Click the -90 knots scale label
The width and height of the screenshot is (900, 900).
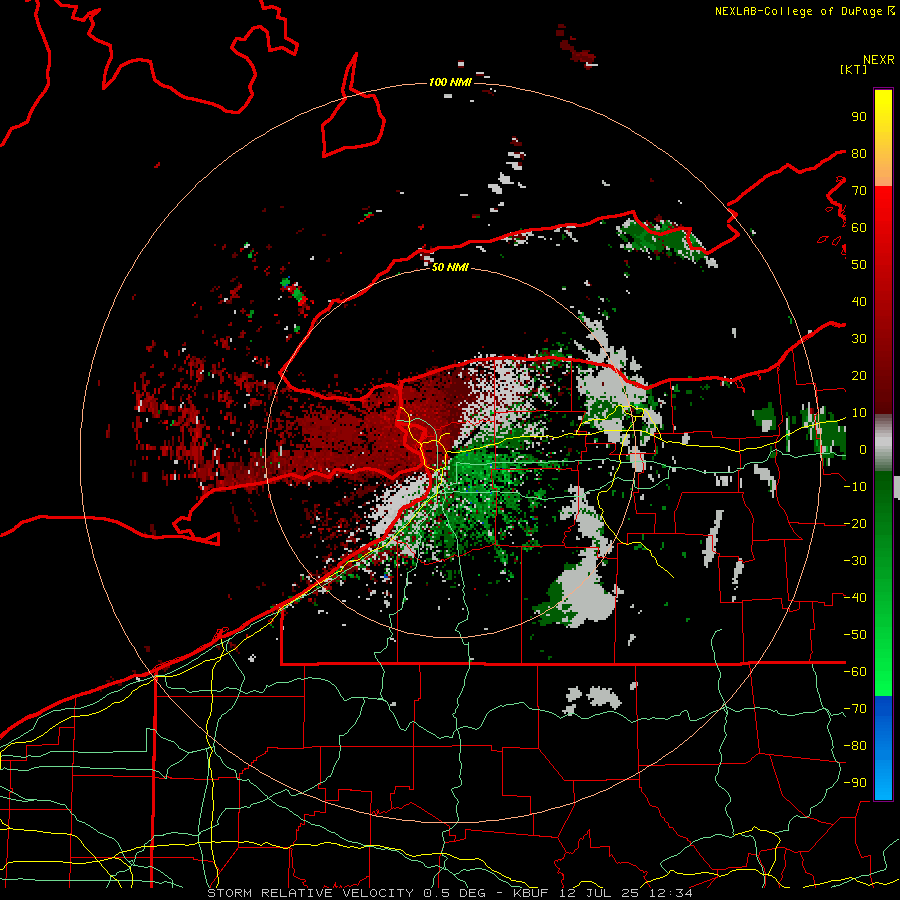click(855, 782)
